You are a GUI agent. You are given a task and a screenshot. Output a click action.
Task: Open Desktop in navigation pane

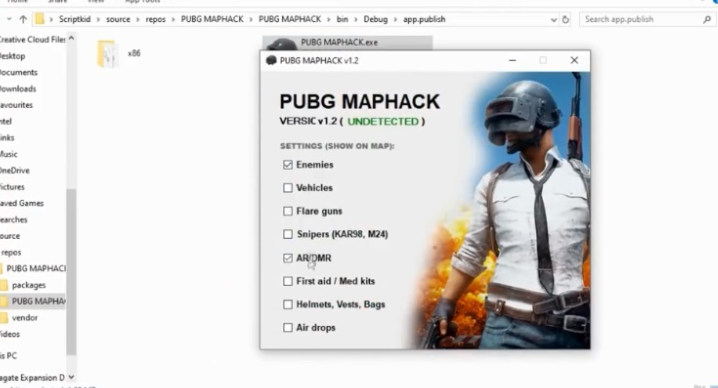(x=13, y=56)
